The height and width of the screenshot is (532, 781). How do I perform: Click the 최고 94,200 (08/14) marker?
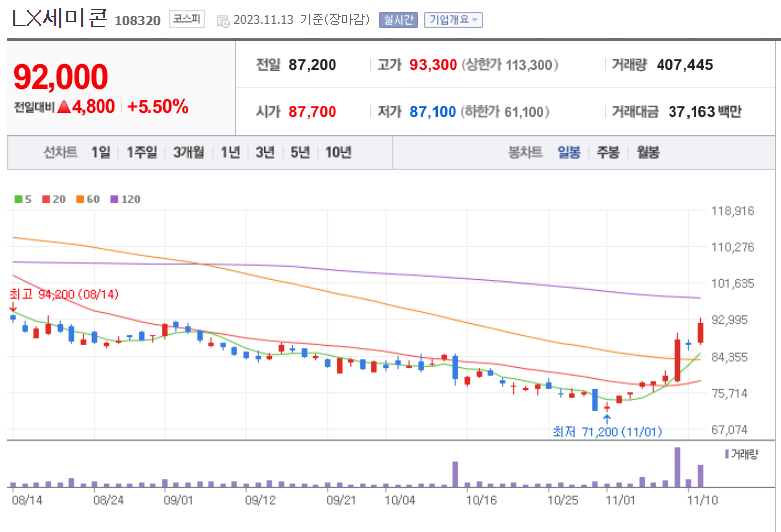click(64, 294)
